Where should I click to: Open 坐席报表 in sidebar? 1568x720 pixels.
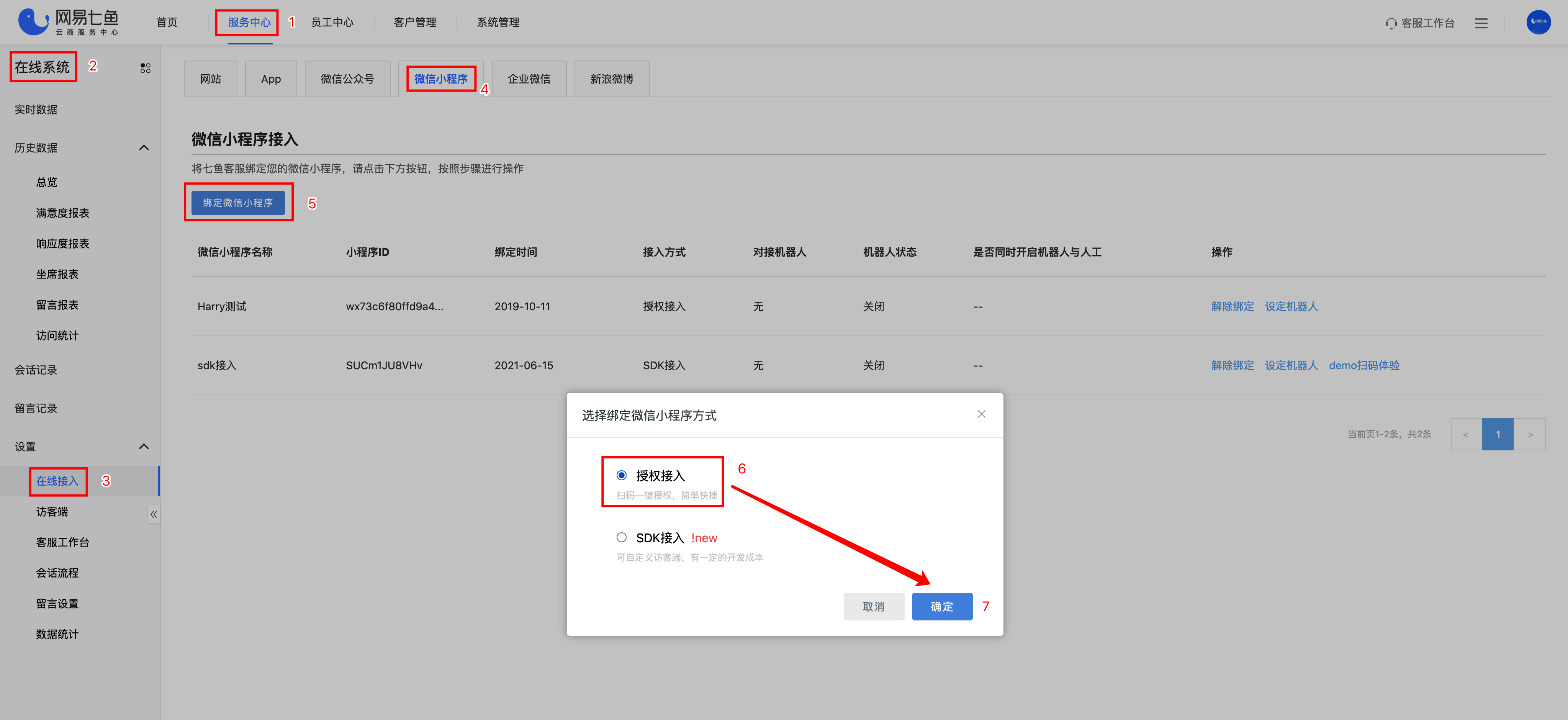(57, 275)
